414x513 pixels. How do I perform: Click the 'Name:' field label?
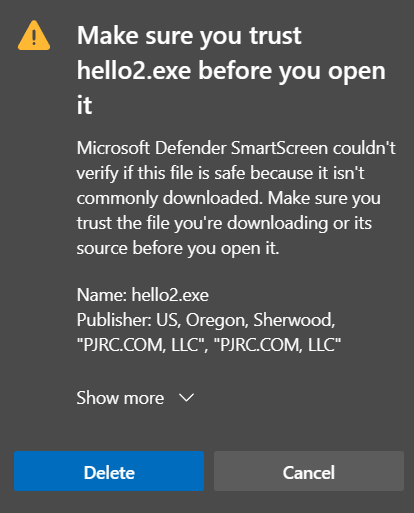(102, 295)
